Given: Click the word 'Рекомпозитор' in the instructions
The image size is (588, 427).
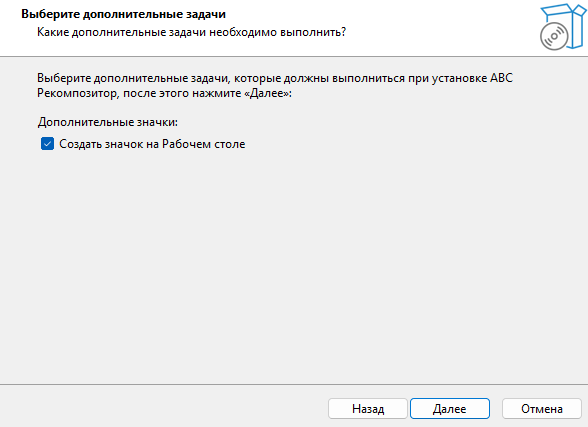Looking at the screenshot, I should (x=78, y=93).
